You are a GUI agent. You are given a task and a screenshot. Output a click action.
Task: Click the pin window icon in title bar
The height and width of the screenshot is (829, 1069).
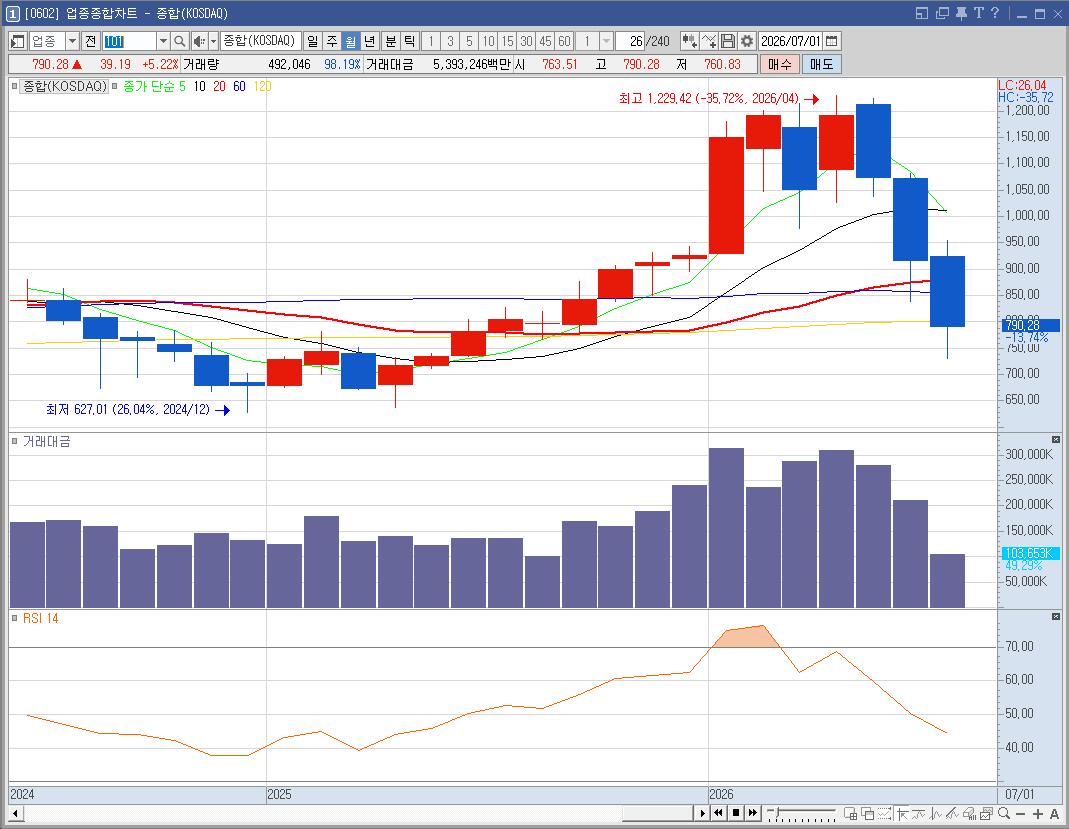point(961,13)
